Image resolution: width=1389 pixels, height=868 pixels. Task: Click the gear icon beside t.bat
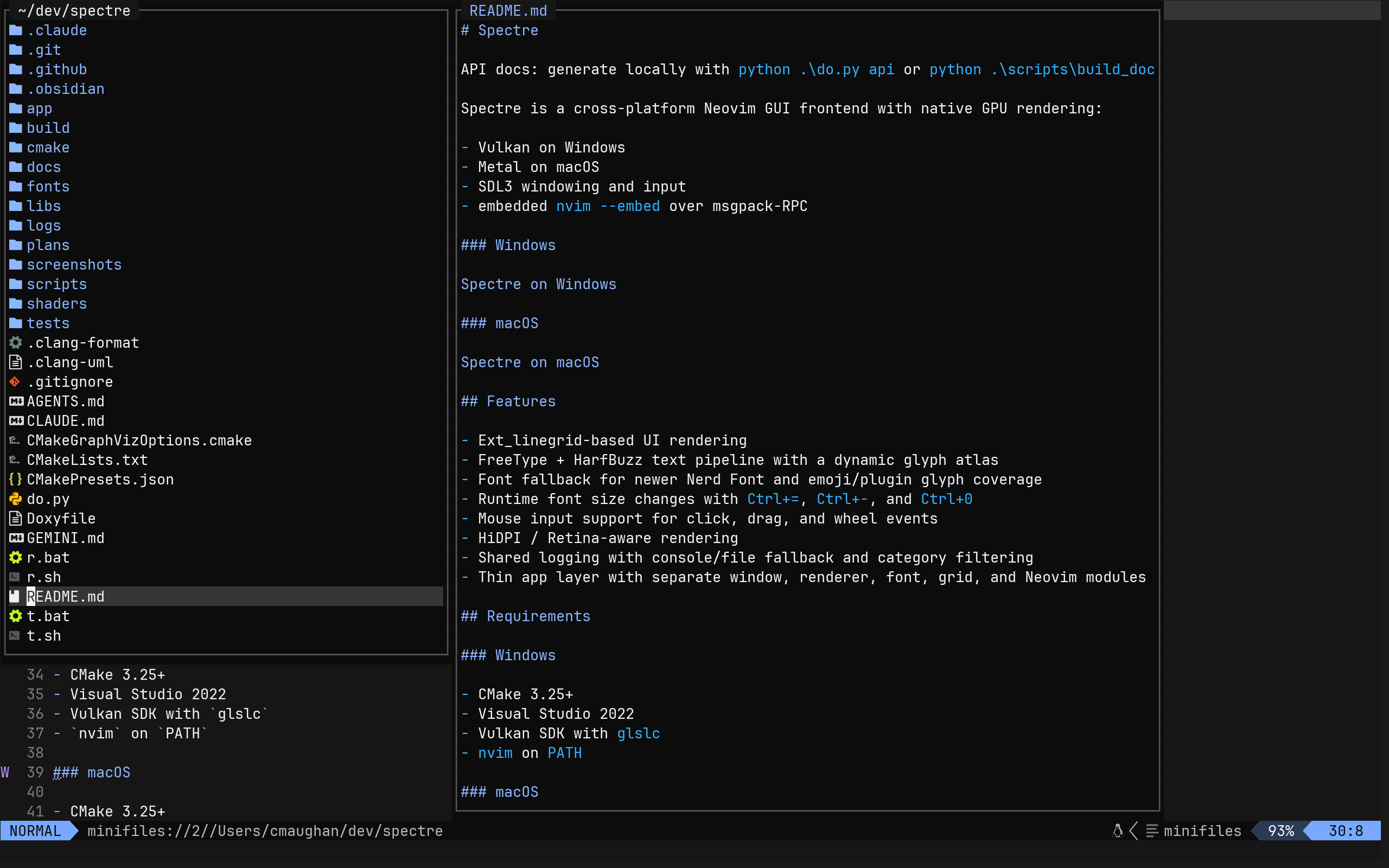15,616
